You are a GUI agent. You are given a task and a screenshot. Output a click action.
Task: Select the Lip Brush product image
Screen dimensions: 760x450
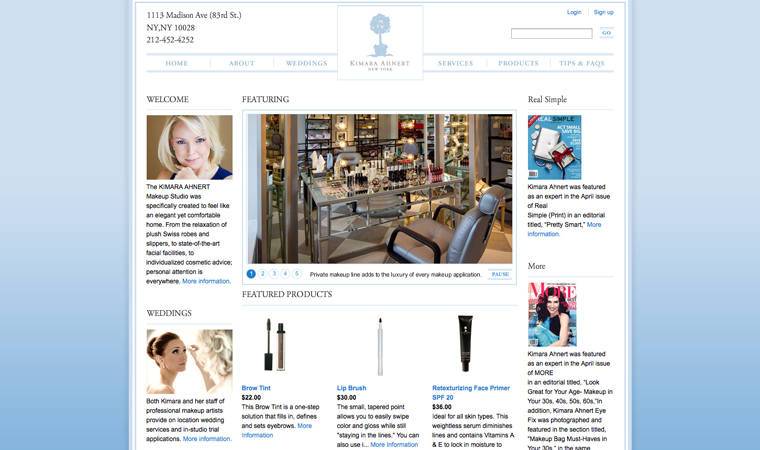pyautogui.click(x=379, y=345)
